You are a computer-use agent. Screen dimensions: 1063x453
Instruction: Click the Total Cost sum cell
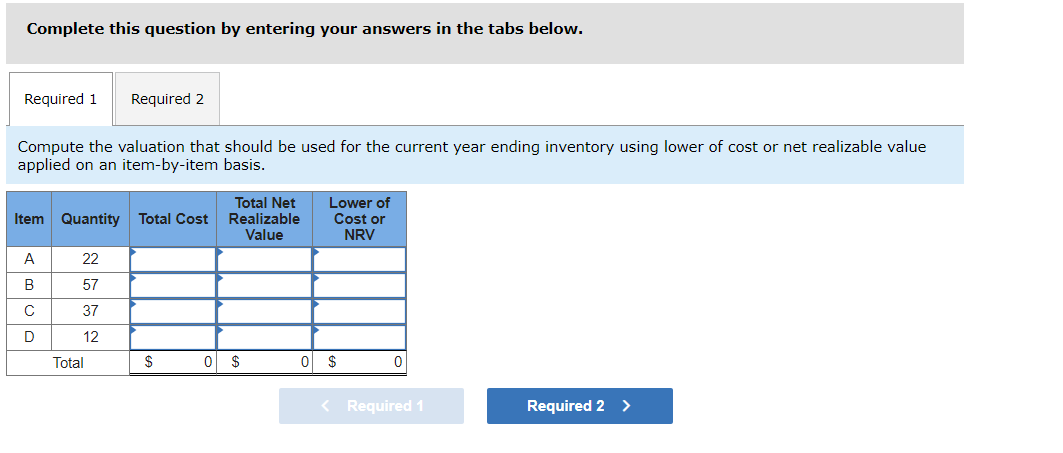173,363
